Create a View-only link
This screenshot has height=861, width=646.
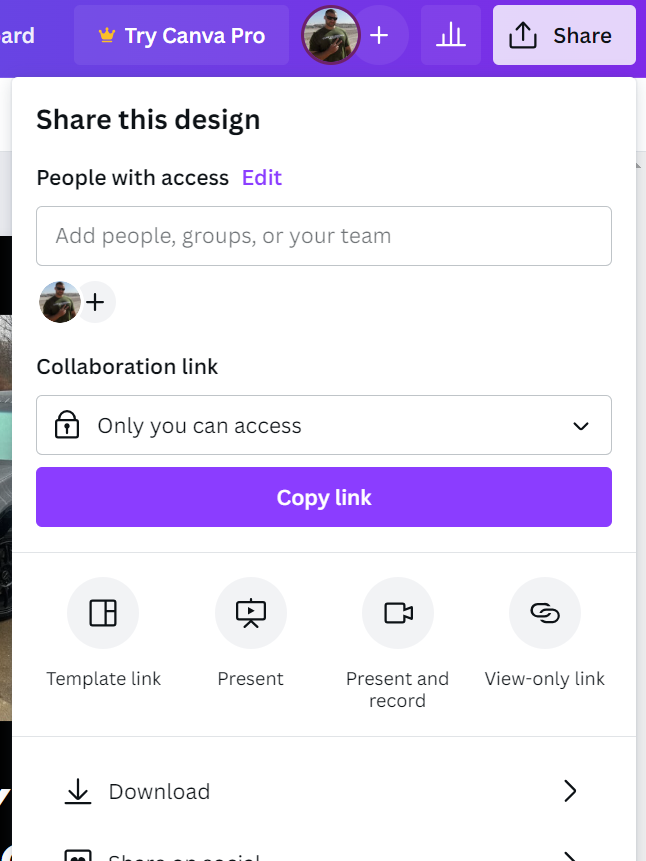pyautogui.click(x=545, y=613)
